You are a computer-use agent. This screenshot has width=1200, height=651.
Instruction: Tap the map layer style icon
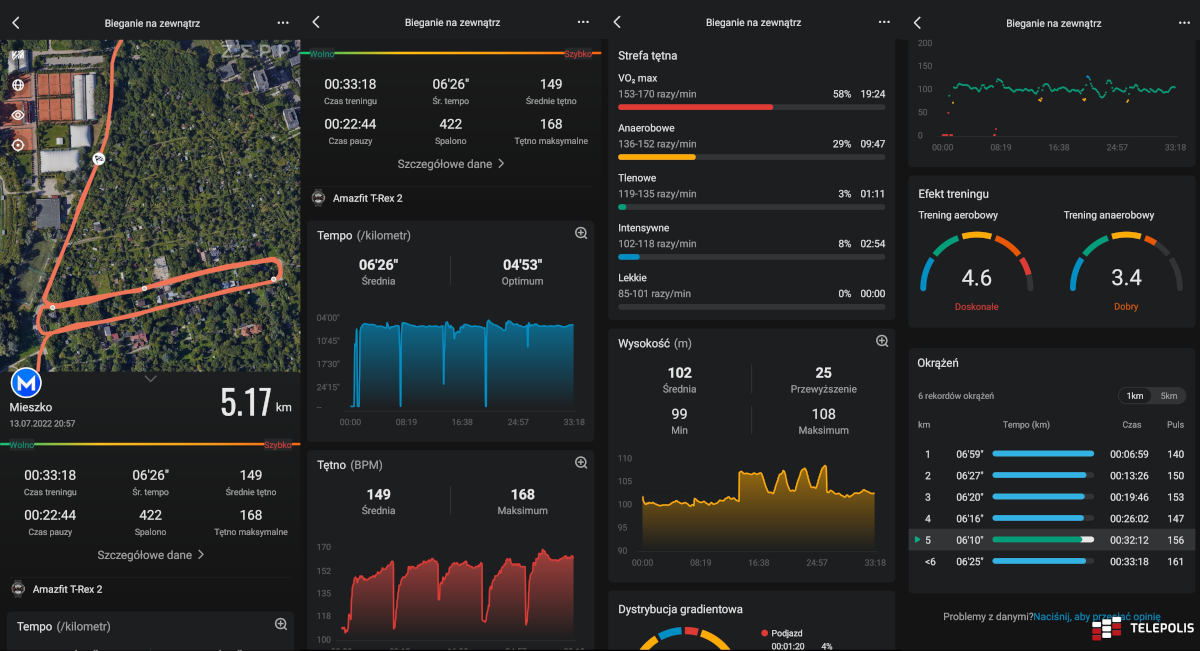(x=18, y=55)
